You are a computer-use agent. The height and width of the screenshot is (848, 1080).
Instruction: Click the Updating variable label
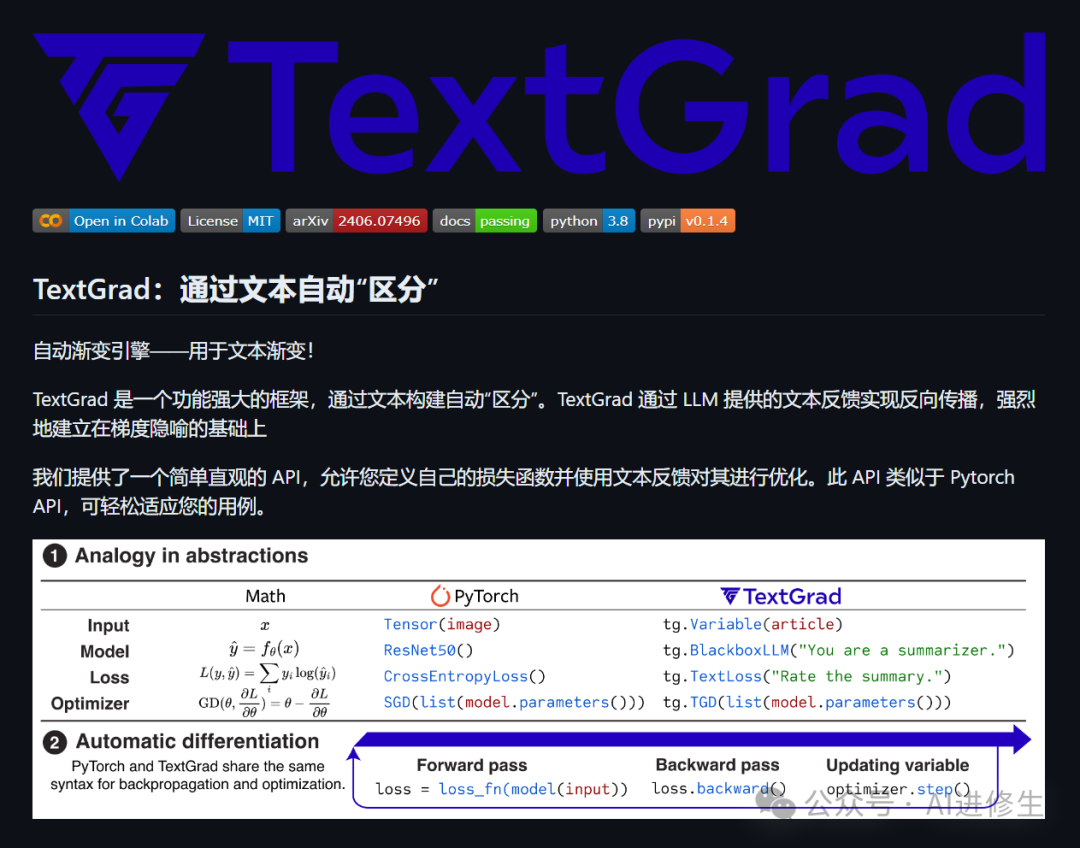click(x=897, y=765)
